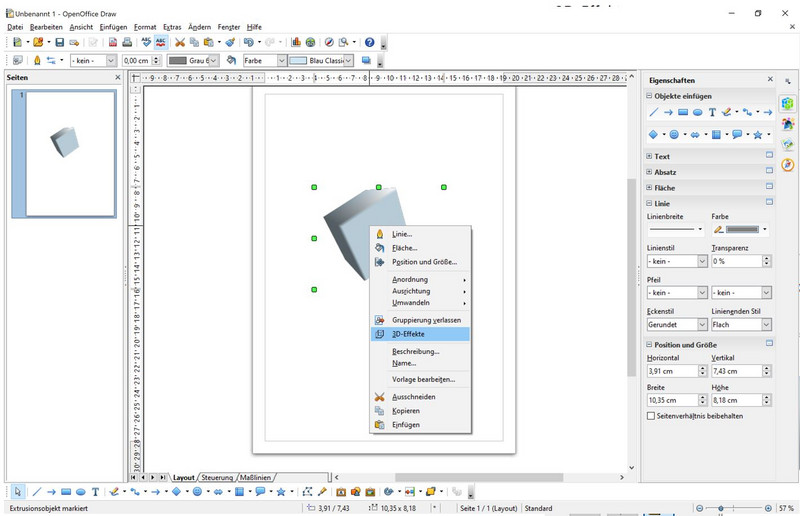Screen dimensions: 800x516
Task: Open the Navigator compass icon in sidebar
Action: 788,164
